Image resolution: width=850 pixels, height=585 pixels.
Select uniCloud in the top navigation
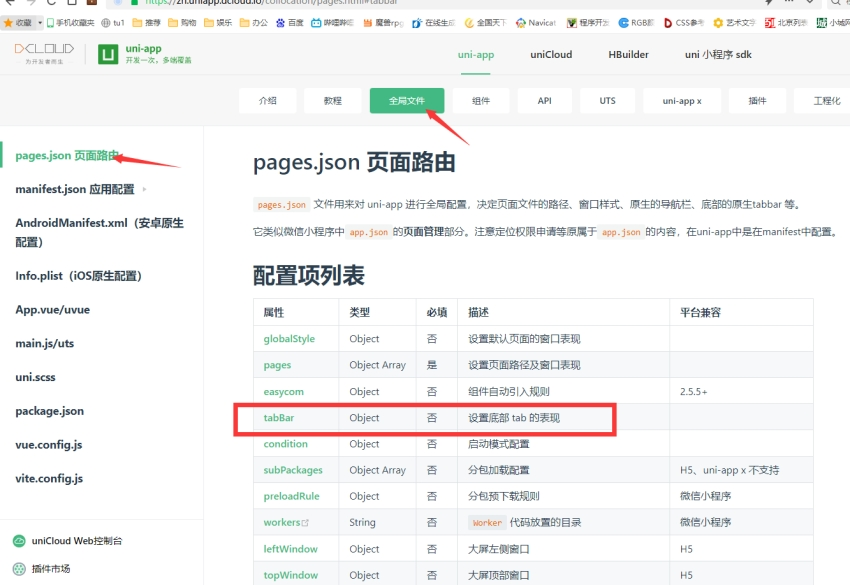(551, 55)
